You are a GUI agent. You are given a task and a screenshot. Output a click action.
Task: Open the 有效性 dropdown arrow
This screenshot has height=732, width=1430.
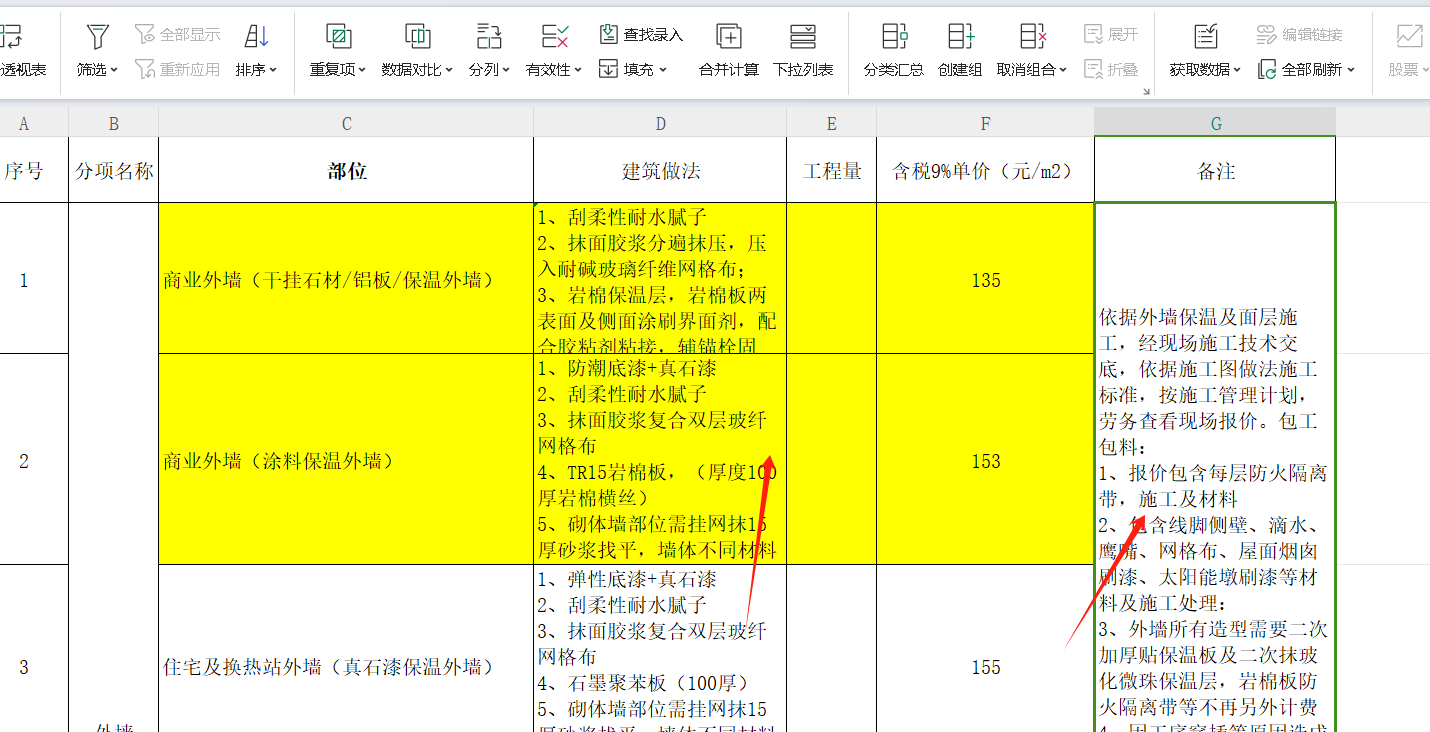coord(577,70)
